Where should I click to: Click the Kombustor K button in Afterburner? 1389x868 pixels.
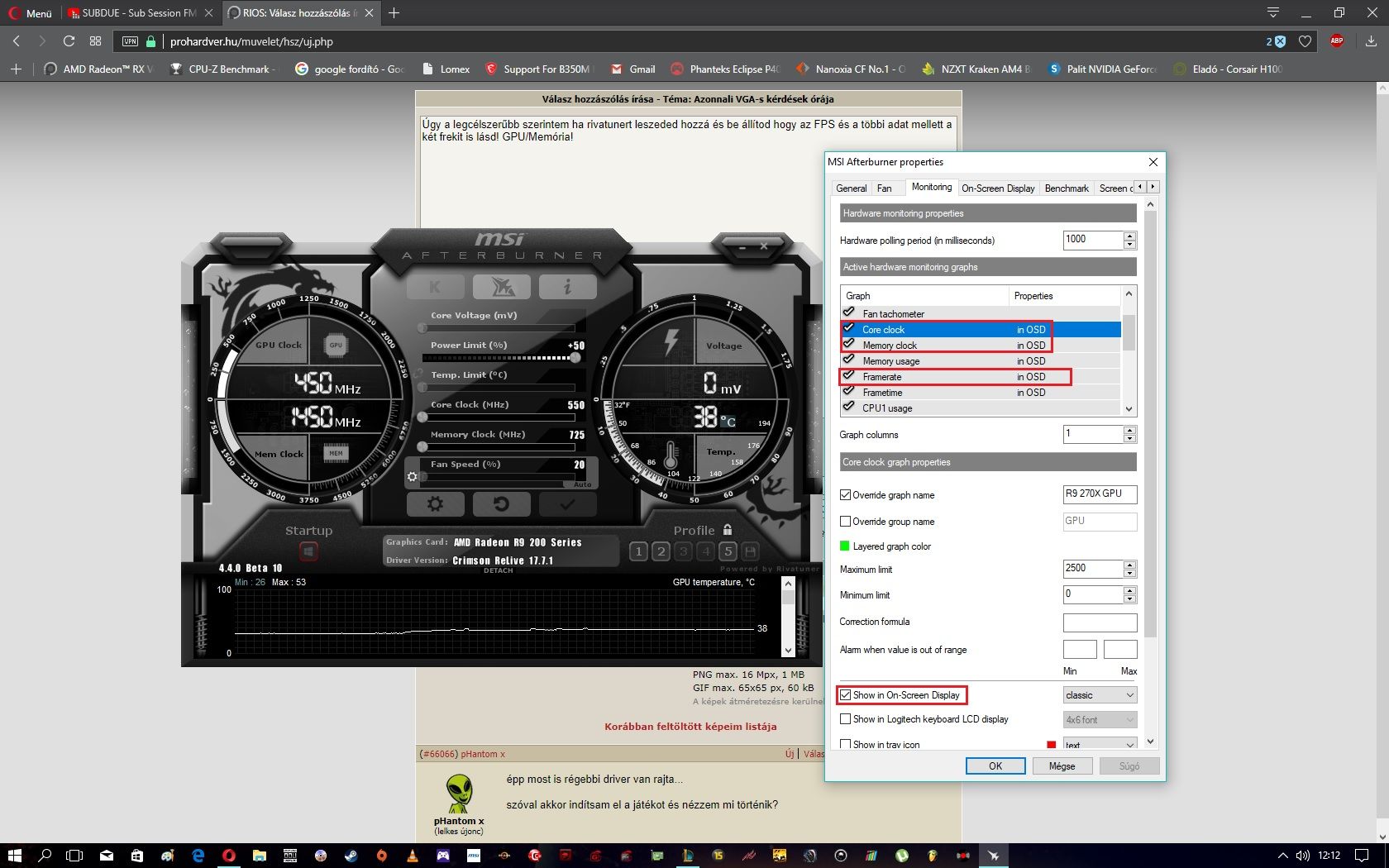point(435,287)
